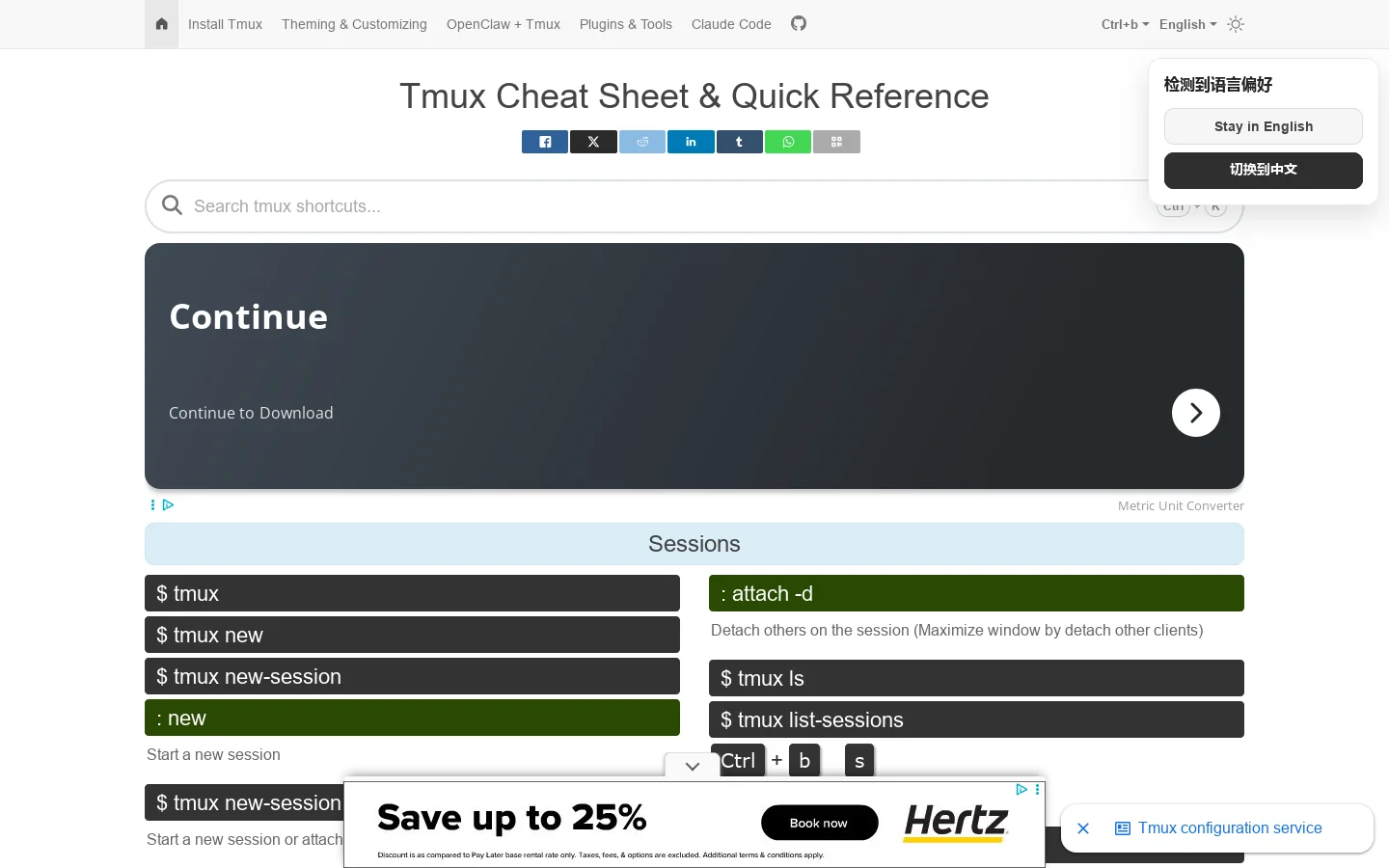Screen dimensions: 1389x868
Task: Click the ': attach -d' command
Action: (x=976, y=593)
